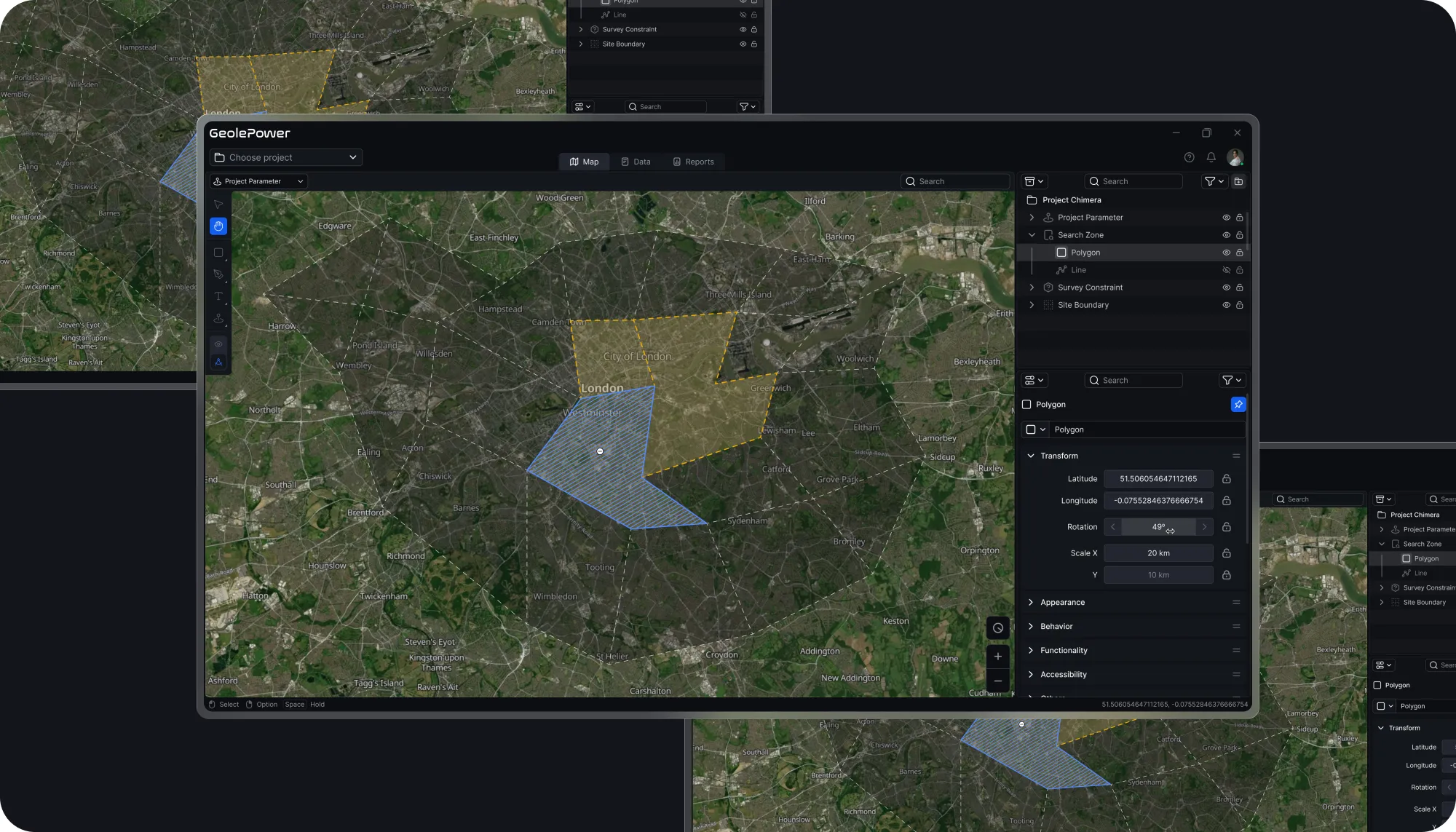This screenshot has width=1456, height=832.
Task: Select the location marker tool
Action: 218,319
